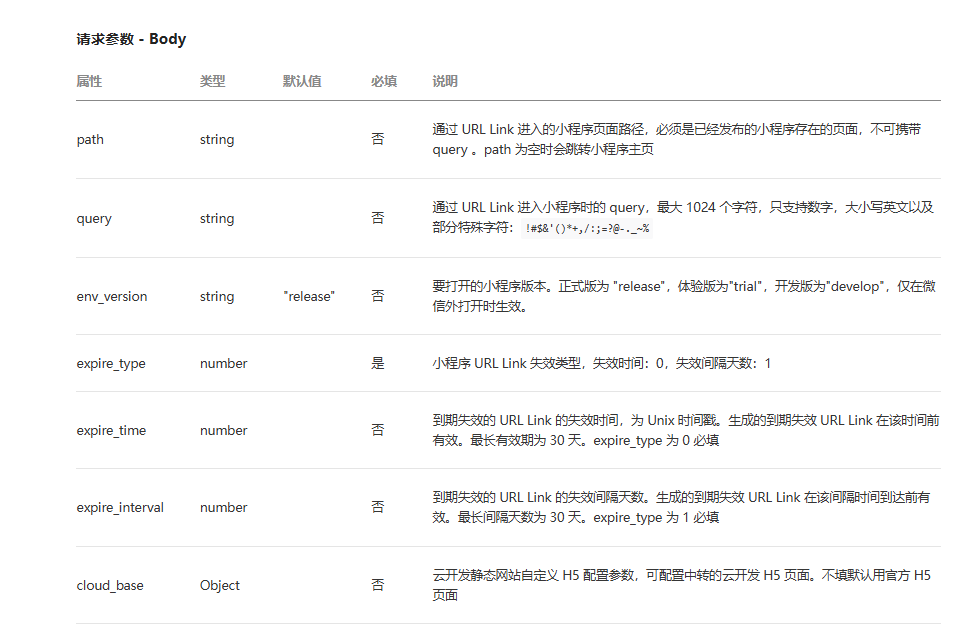Click the '说明' column header
The width and height of the screenshot is (980, 630).
(x=445, y=81)
